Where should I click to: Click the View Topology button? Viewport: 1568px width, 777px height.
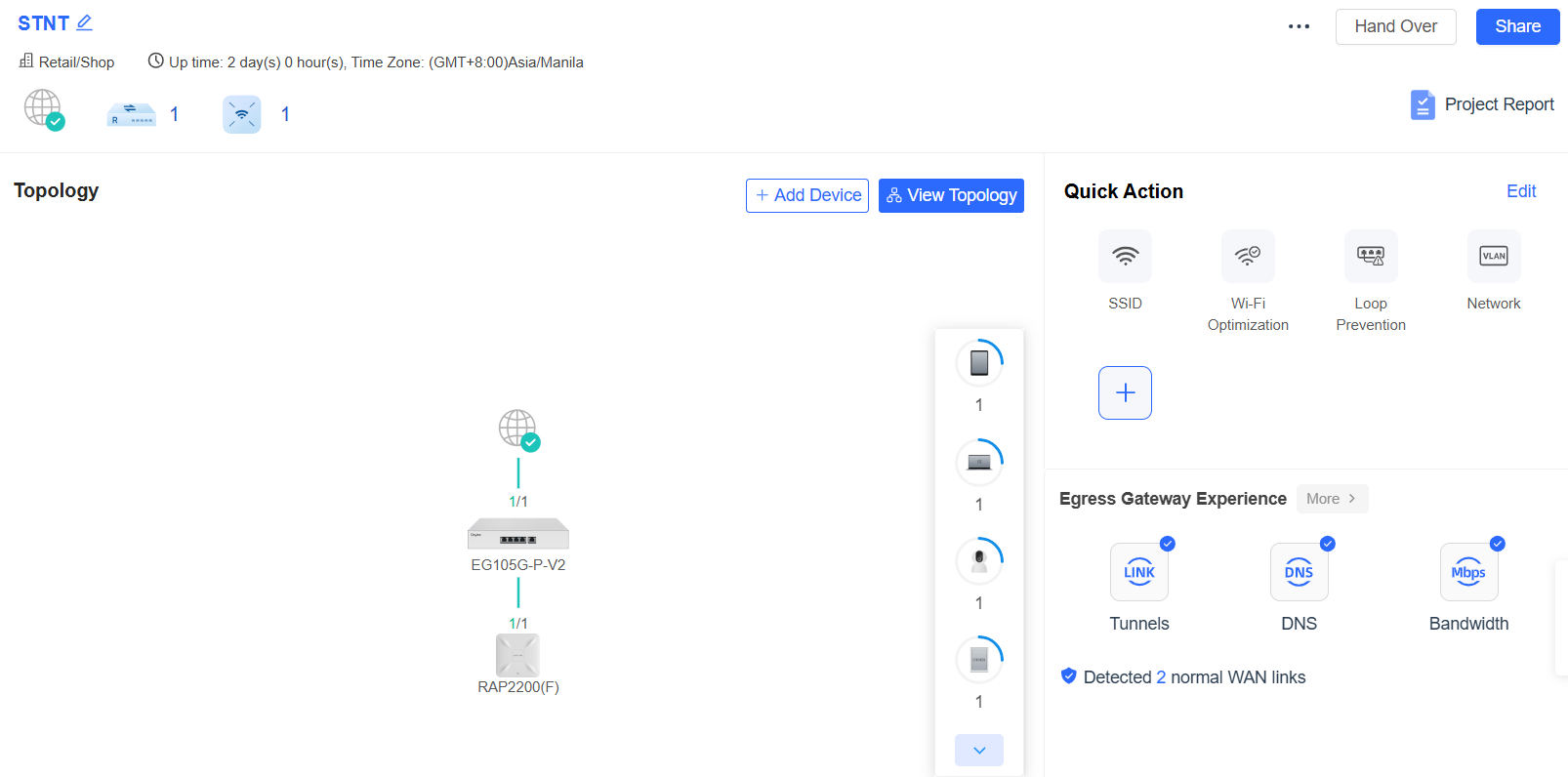pyautogui.click(x=951, y=195)
